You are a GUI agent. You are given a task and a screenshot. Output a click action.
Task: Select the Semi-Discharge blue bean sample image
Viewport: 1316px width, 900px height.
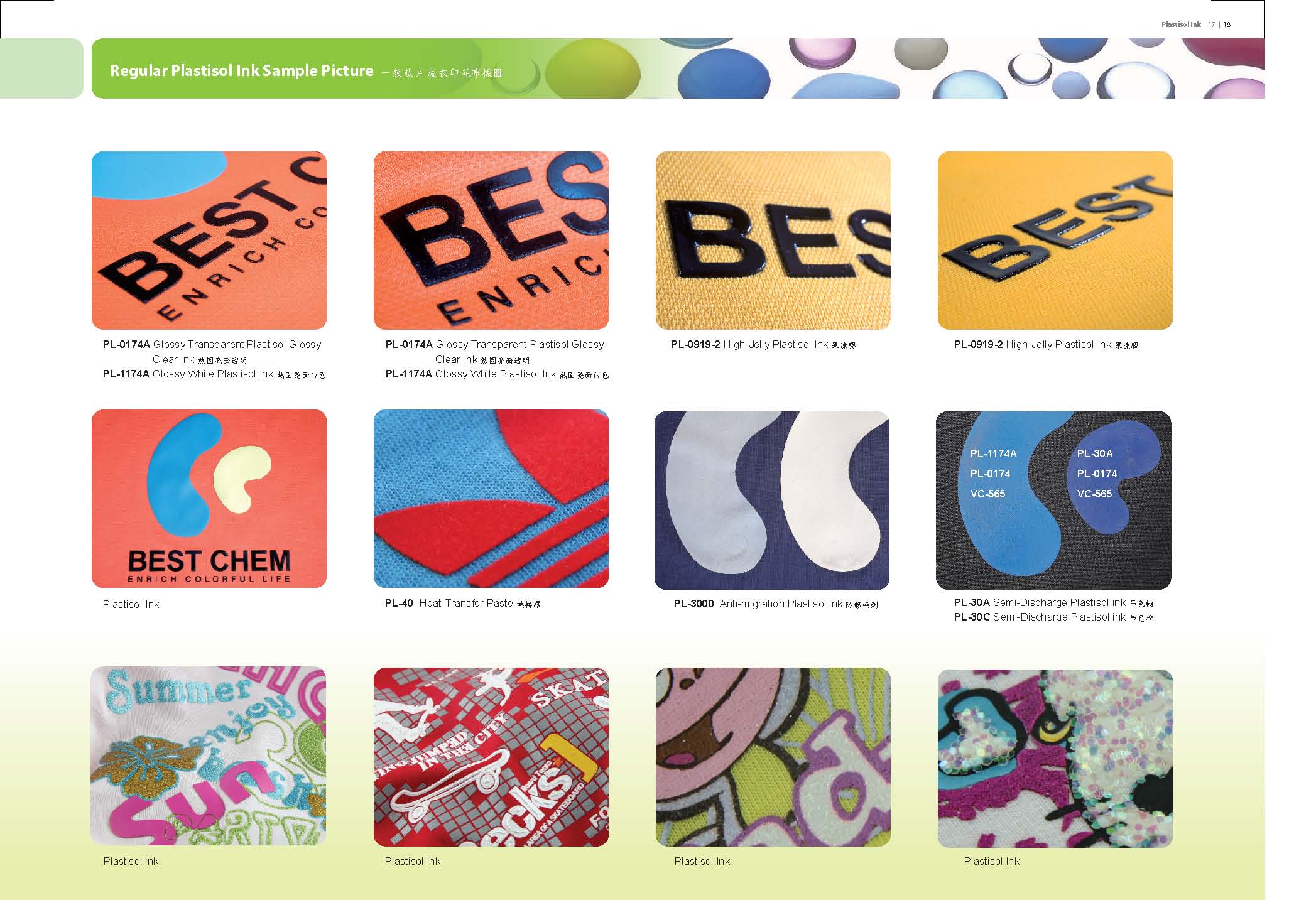point(1053,501)
